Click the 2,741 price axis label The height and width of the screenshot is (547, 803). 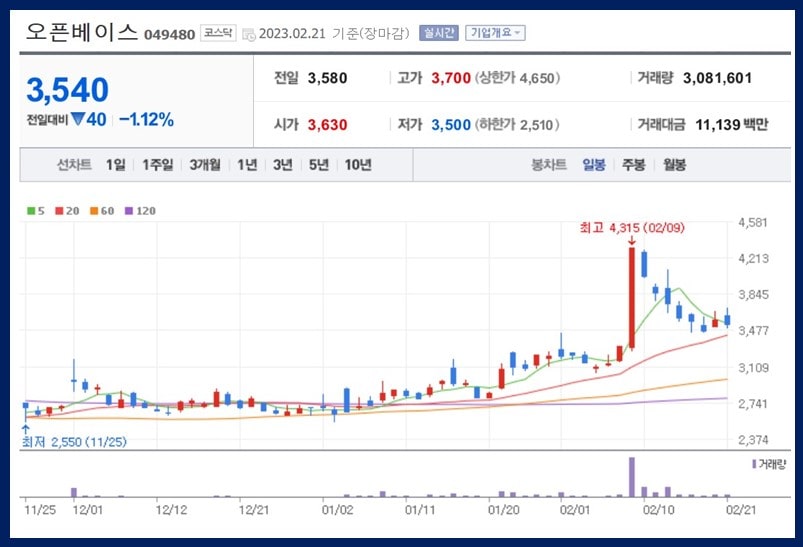[x=753, y=404]
